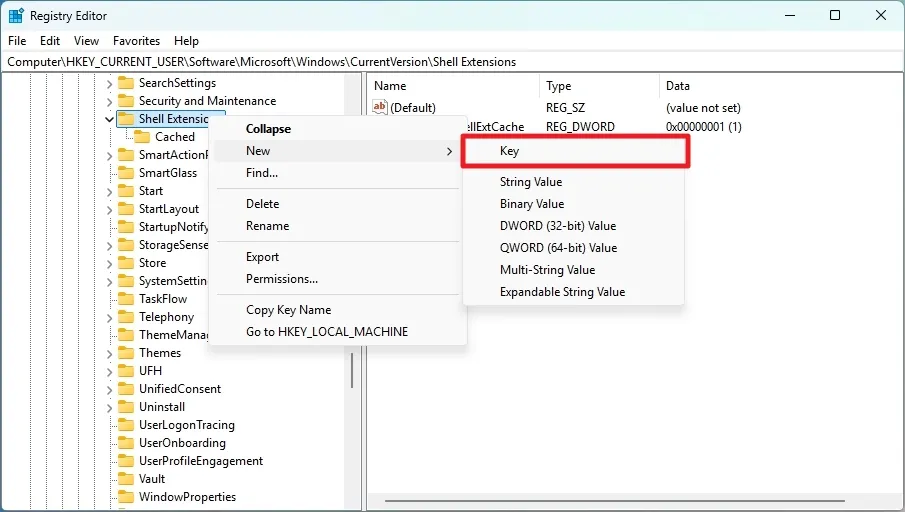The width and height of the screenshot is (905, 512).
Task: Click Find... in the context menu
Action: [337, 173]
